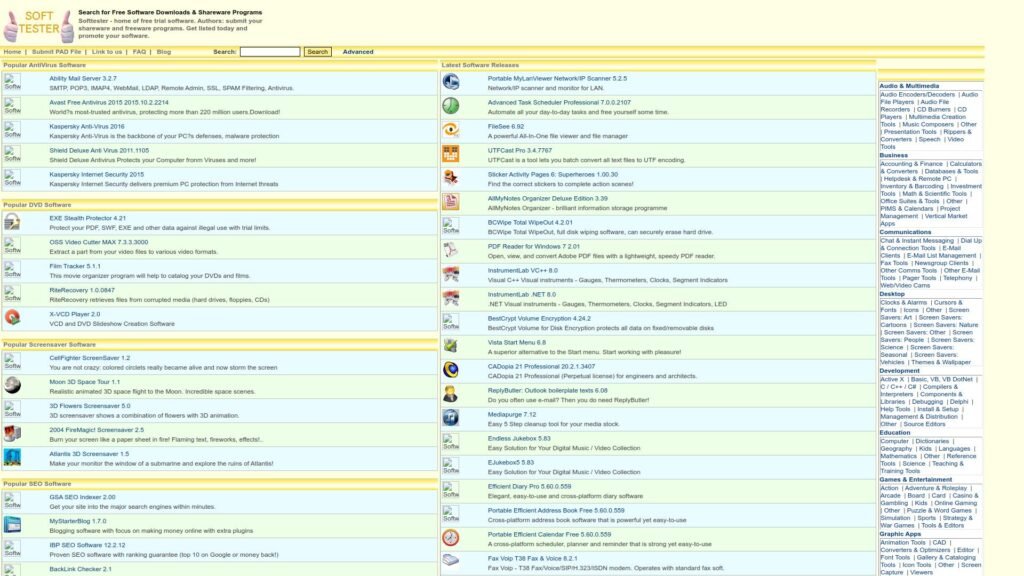This screenshot has height=576, width=1024.
Task: Open the Blog page
Action: tap(164, 52)
